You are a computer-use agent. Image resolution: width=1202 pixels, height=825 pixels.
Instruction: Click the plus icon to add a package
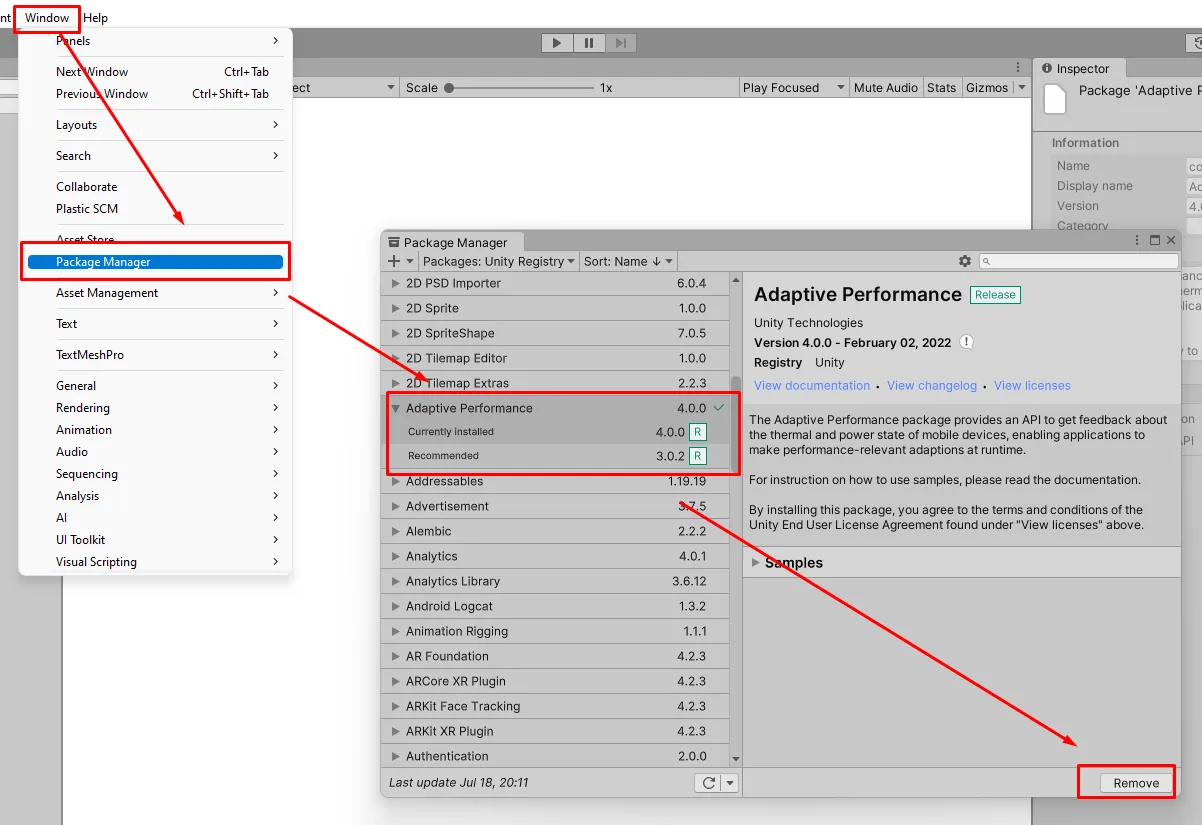coord(394,261)
